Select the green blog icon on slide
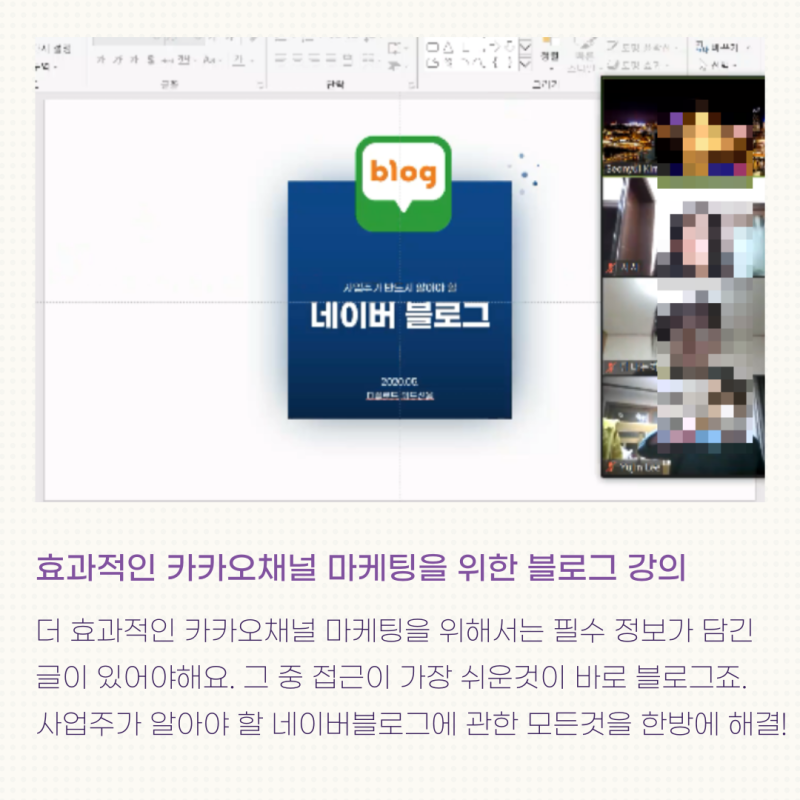Screen dimensions: 800x800 tap(403, 183)
